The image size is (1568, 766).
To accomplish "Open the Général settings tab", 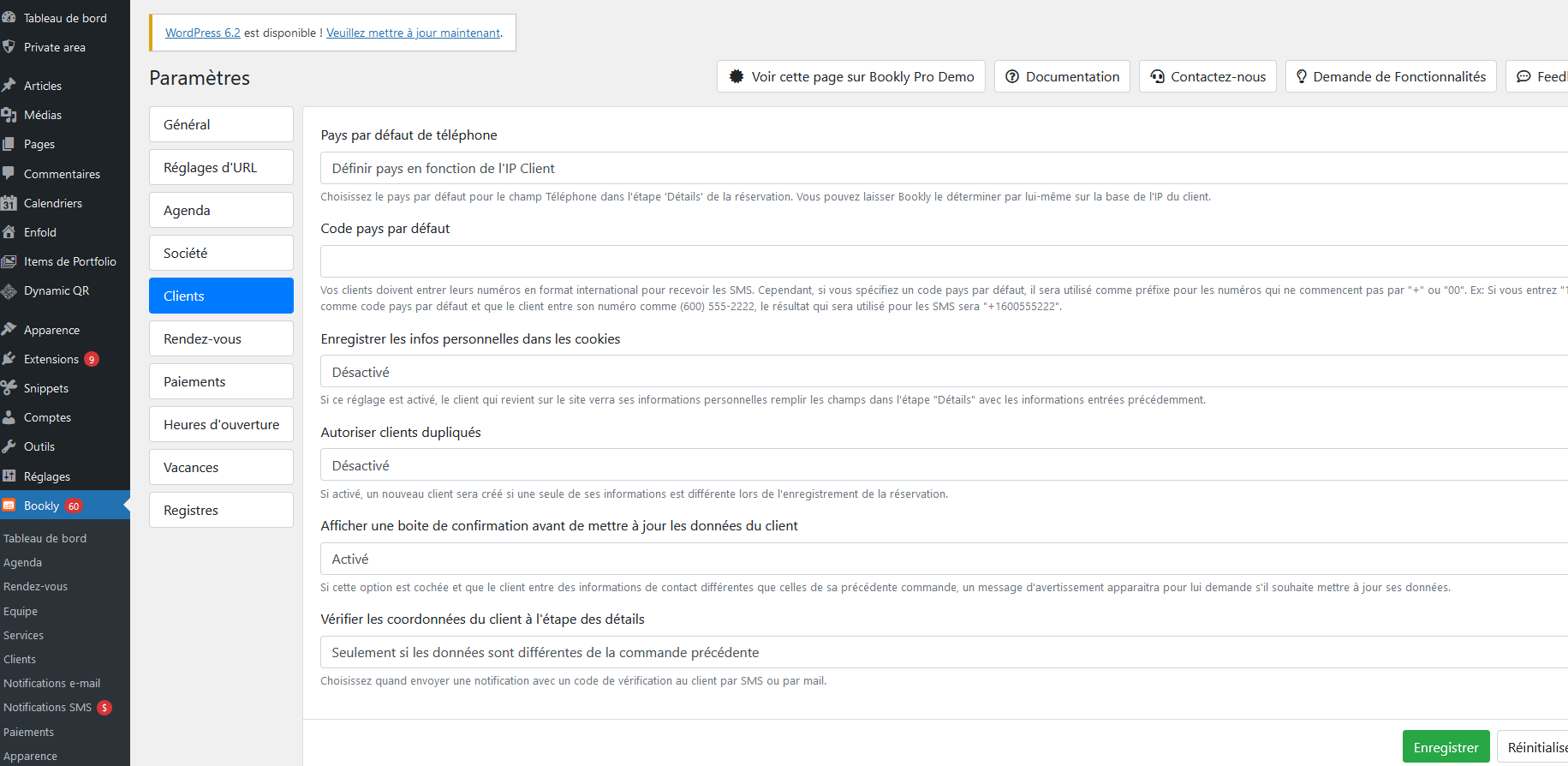I will click(221, 124).
